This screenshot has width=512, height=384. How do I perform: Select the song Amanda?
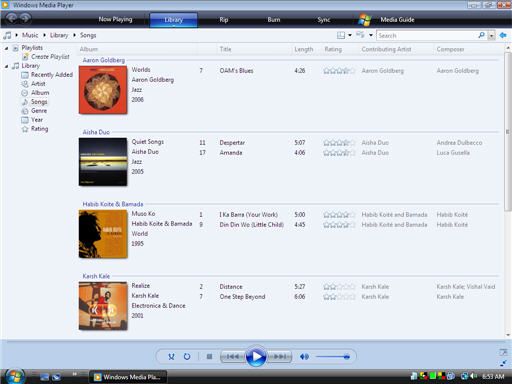pyautogui.click(x=231, y=153)
